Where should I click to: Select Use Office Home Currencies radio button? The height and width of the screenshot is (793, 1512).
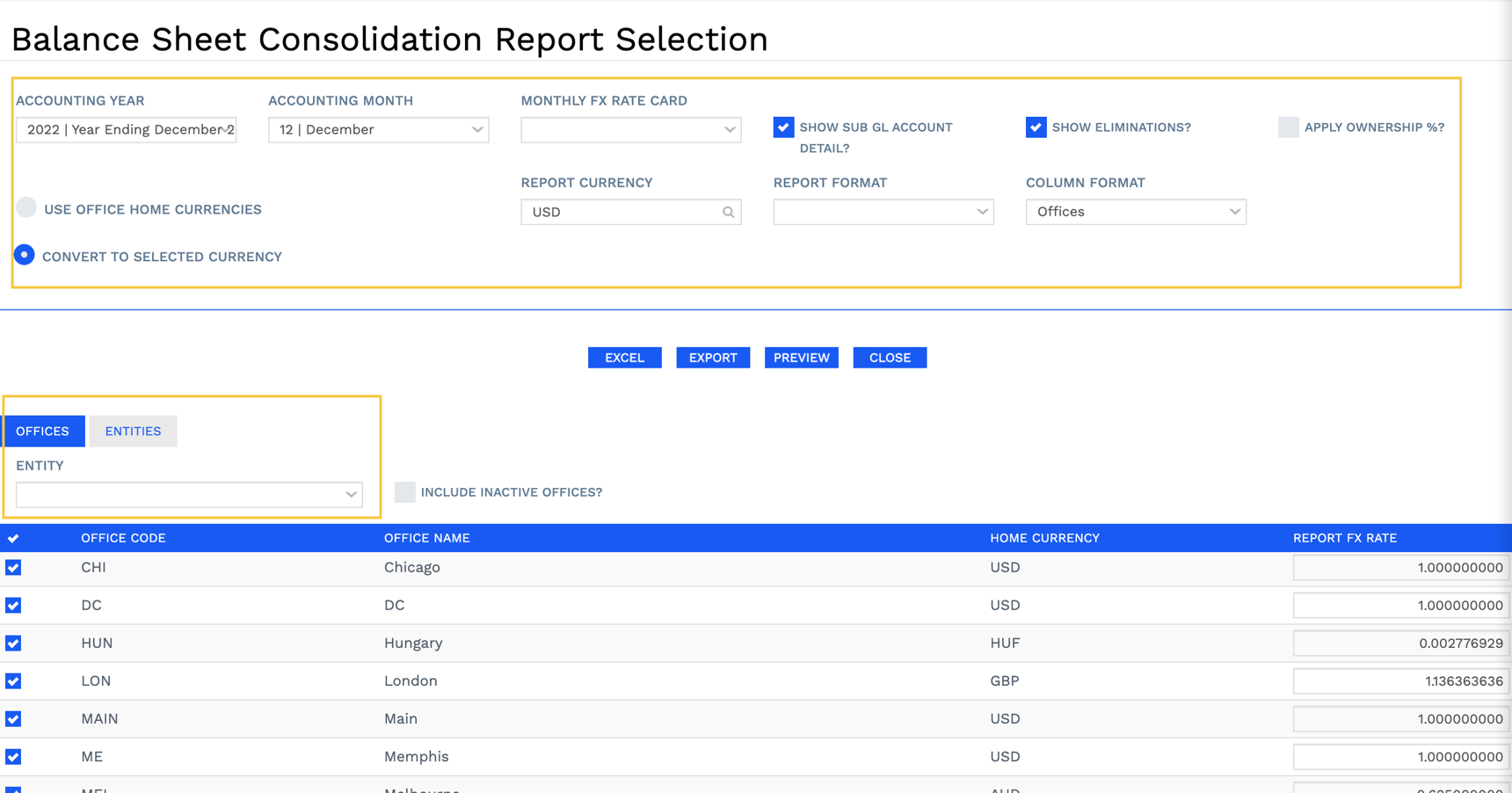[26, 207]
